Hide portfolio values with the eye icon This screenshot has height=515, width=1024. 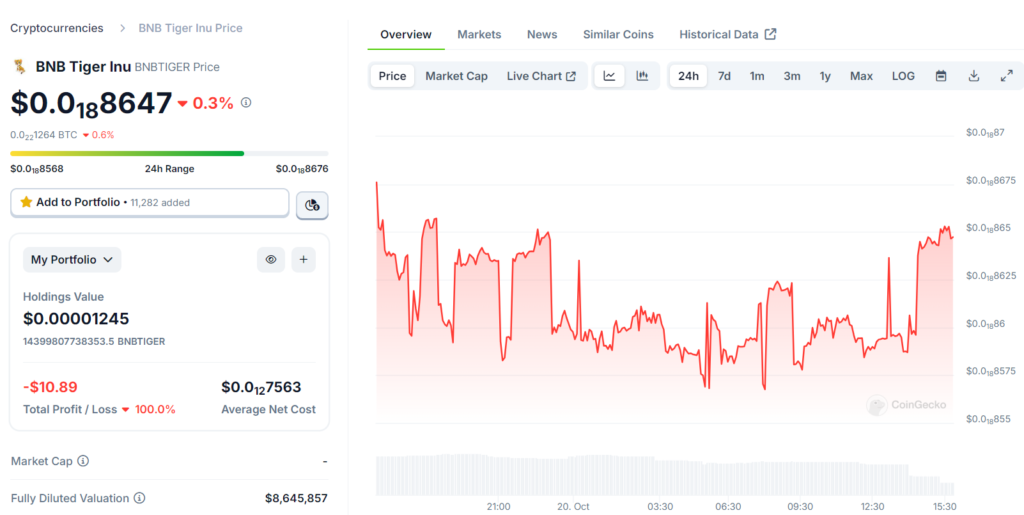[270, 260]
